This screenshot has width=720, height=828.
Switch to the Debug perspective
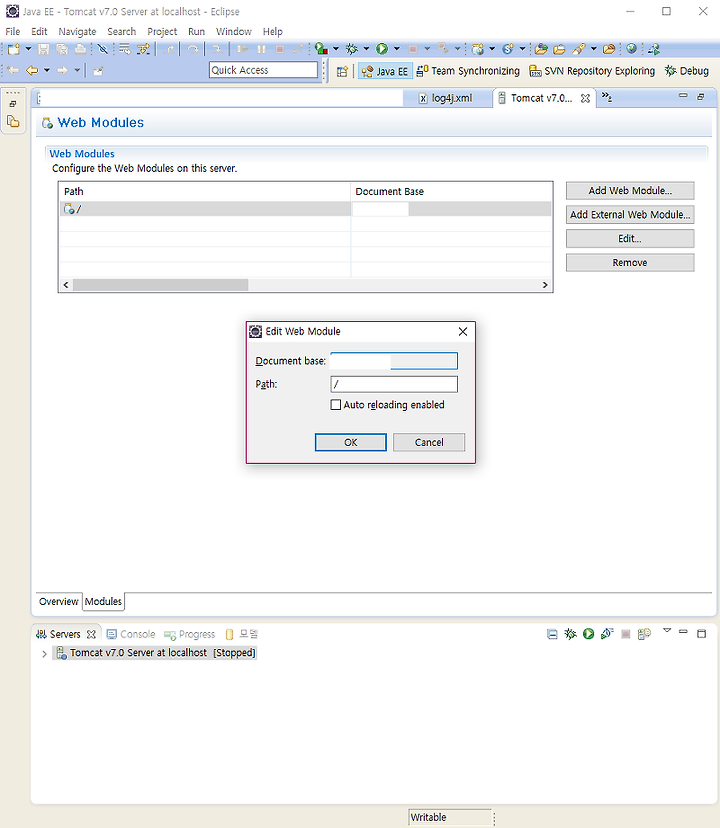[687, 71]
